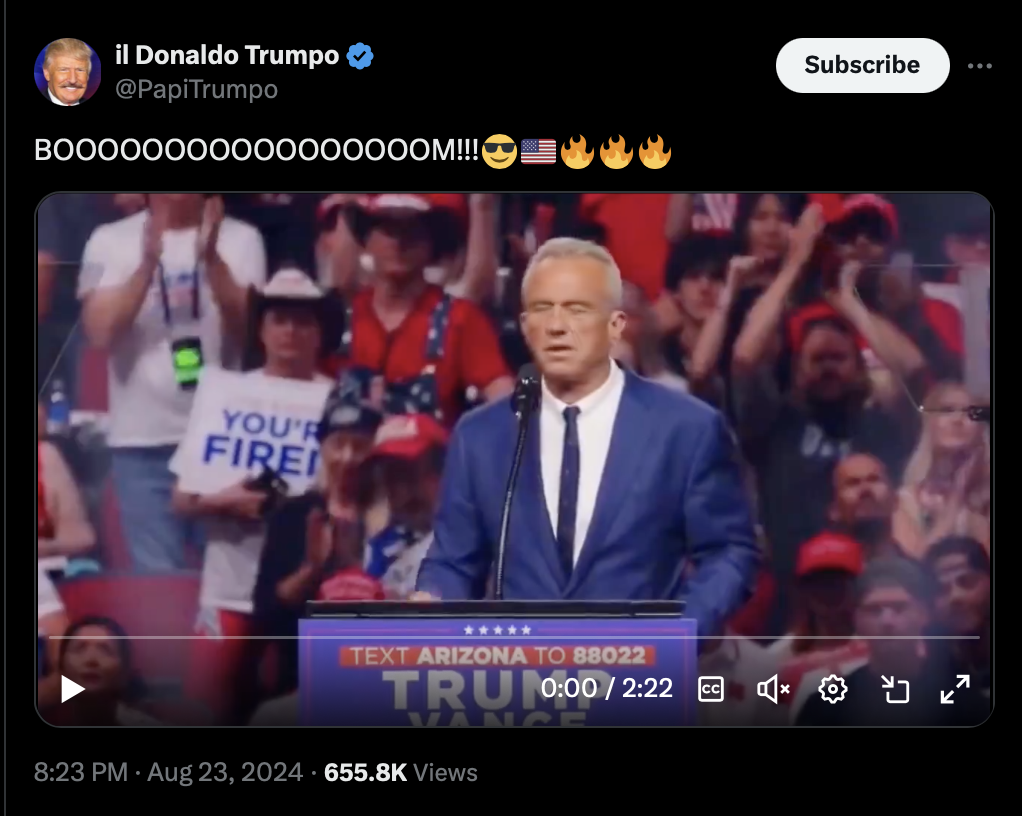Viewport: 1022px width, 816px height.
Task: Unmute the video sound
Action: [x=773, y=689]
